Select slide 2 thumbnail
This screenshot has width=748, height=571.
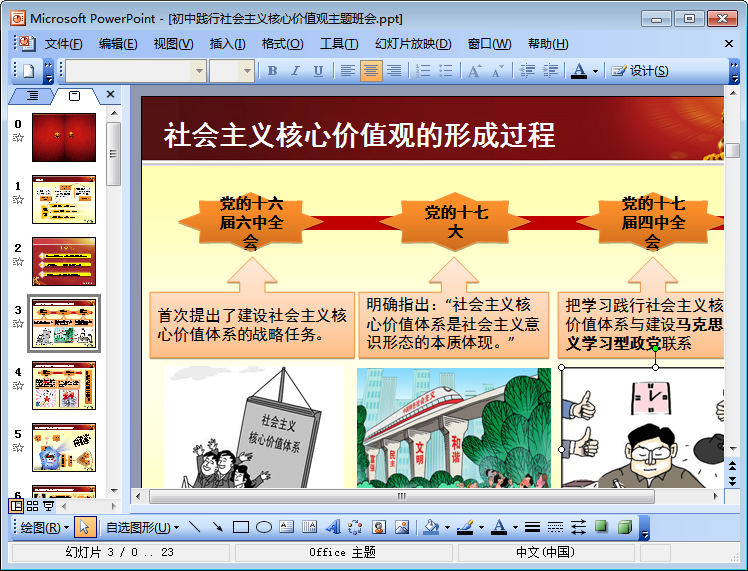pos(64,261)
